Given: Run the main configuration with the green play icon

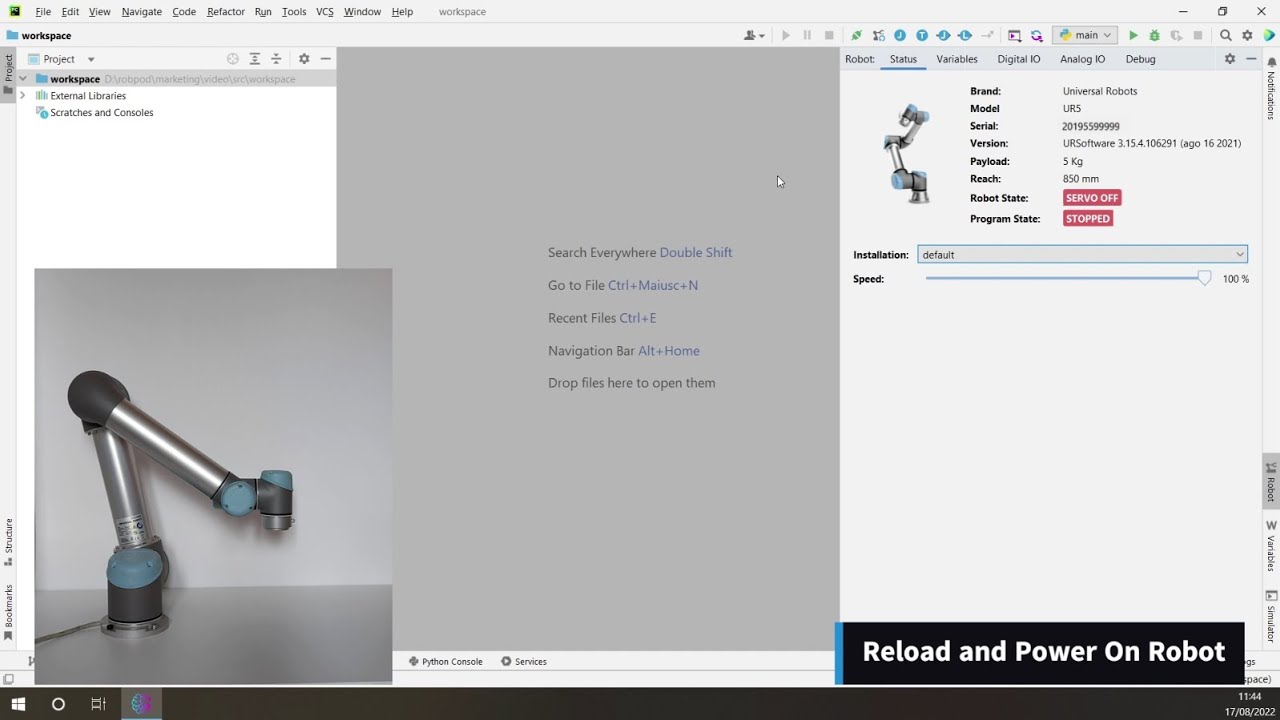Looking at the screenshot, I should (x=1133, y=35).
